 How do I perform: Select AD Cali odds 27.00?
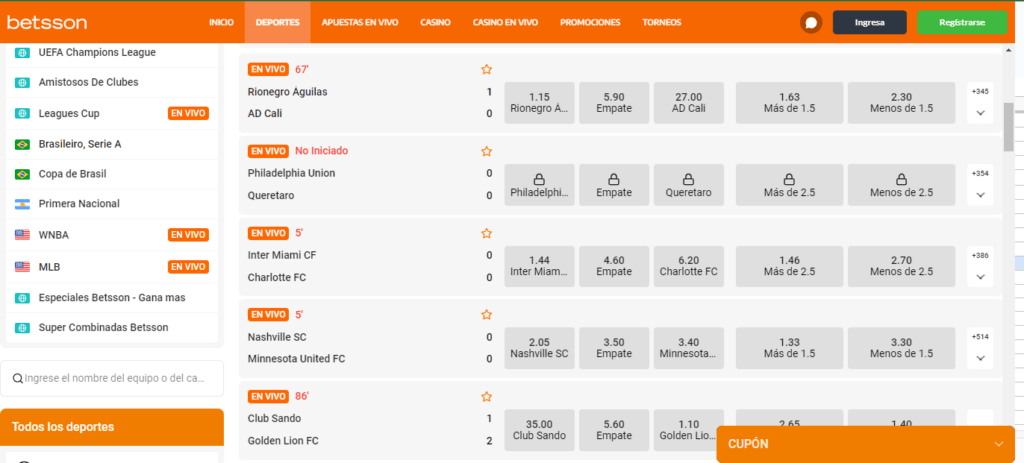pyautogui.click(x=688, y=103)
